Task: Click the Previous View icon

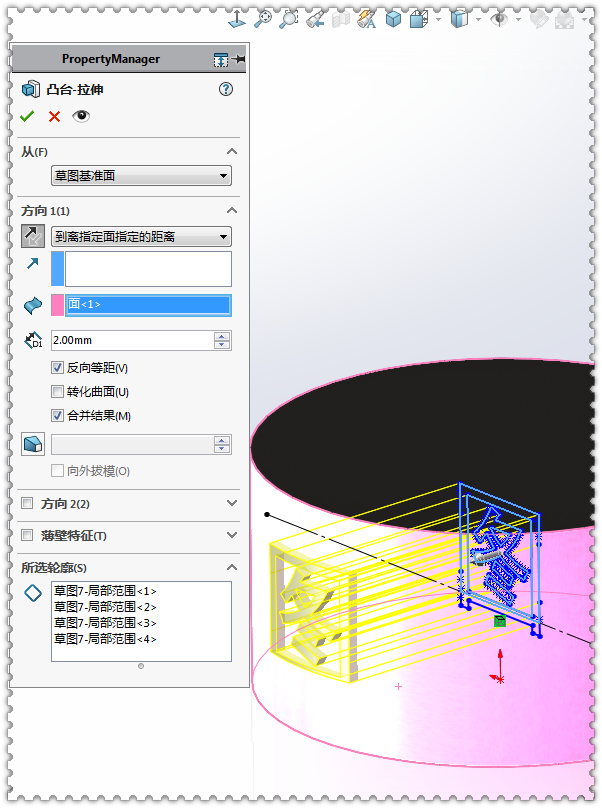Action: [x=315, y=20]
